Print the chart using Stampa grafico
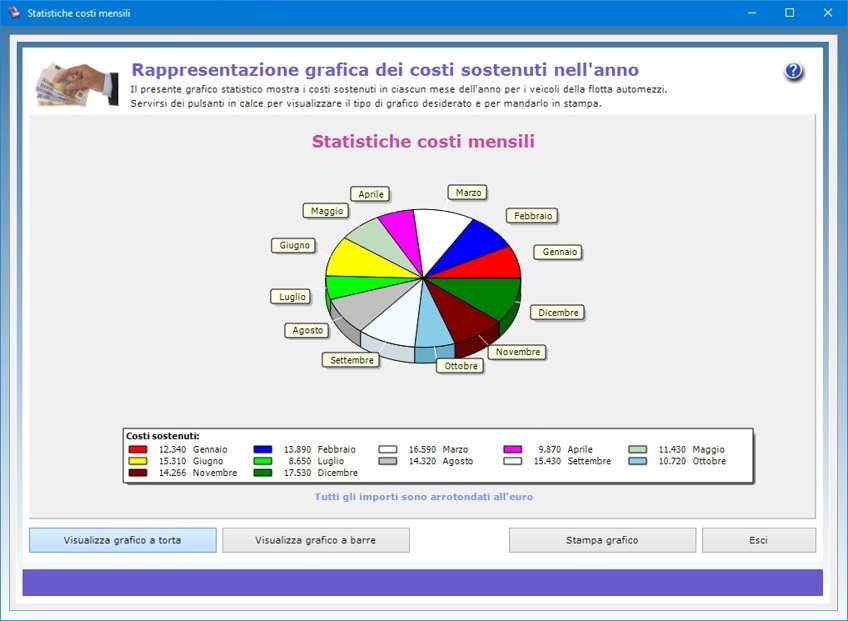This screenshot has width=848, height=621. click(x=602, y=540)
